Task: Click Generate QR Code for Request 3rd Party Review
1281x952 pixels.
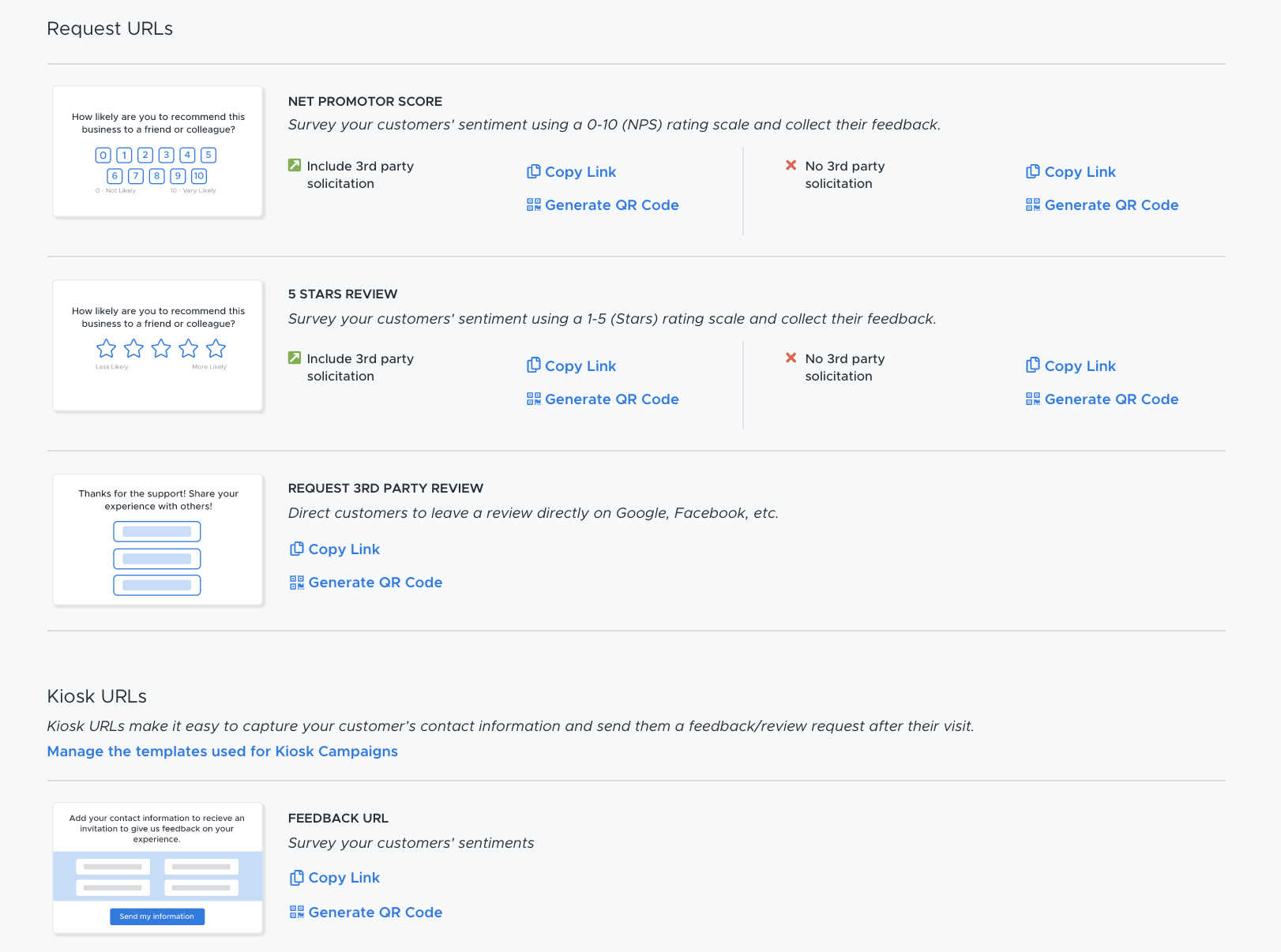Action: click(376, 582)
